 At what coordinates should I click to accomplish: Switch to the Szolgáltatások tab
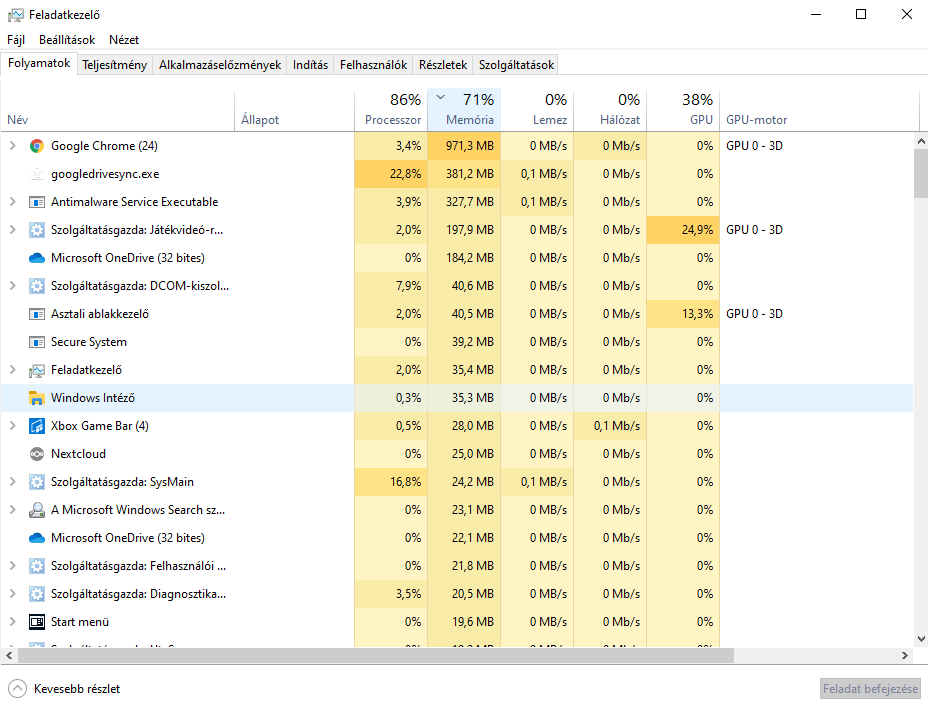[516, 64]
